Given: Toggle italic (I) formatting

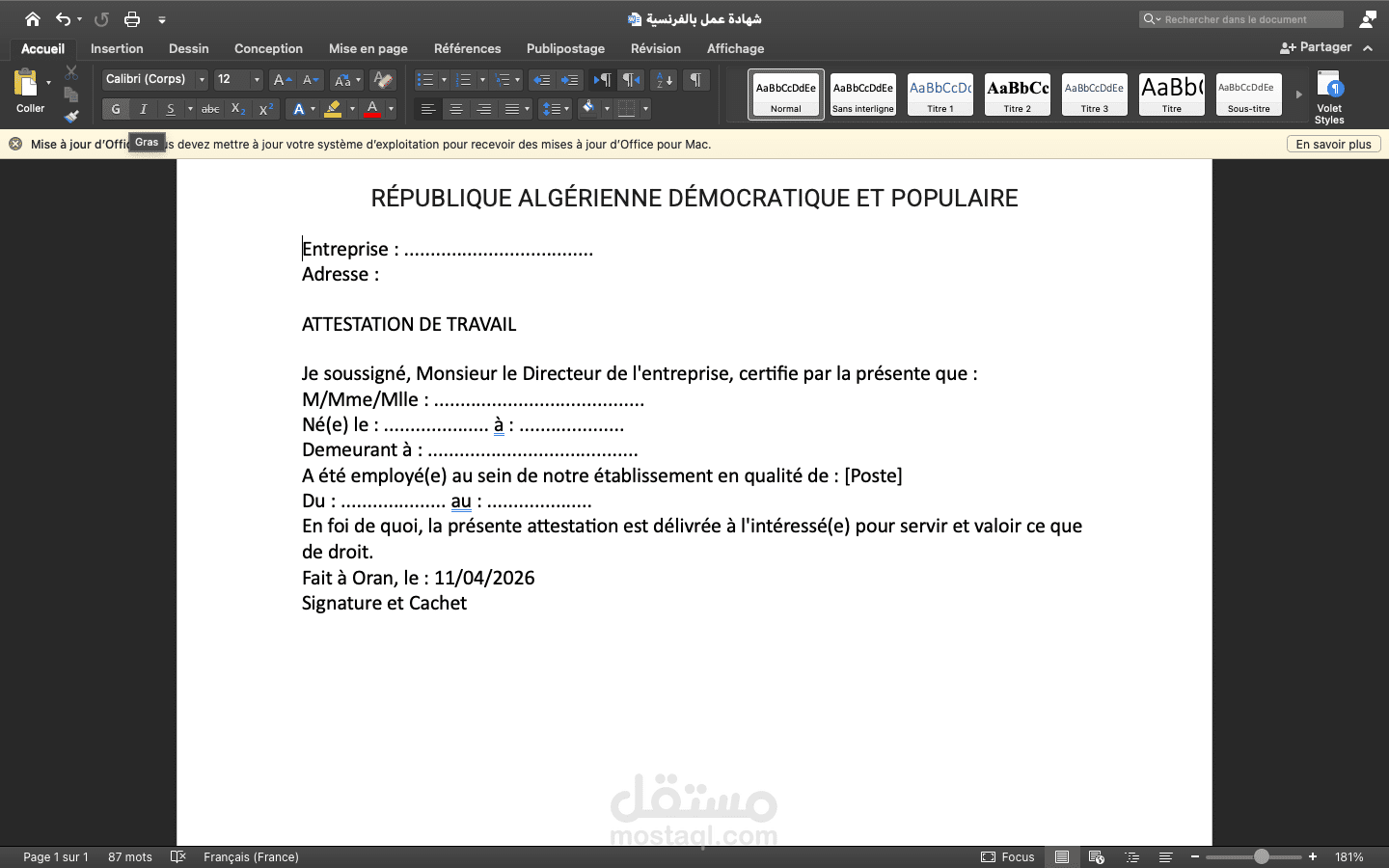Looking at the screenshot, I should (143, 109).
